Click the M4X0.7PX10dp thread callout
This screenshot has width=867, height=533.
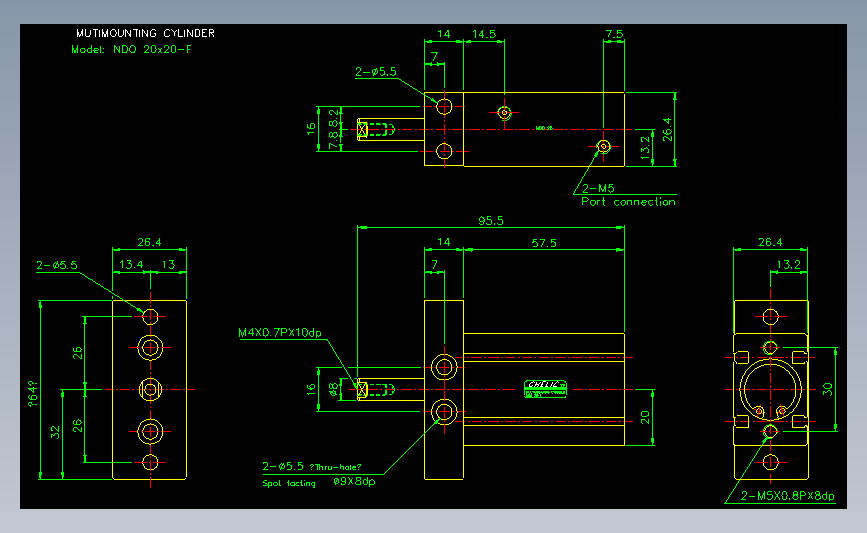(280, 332)
